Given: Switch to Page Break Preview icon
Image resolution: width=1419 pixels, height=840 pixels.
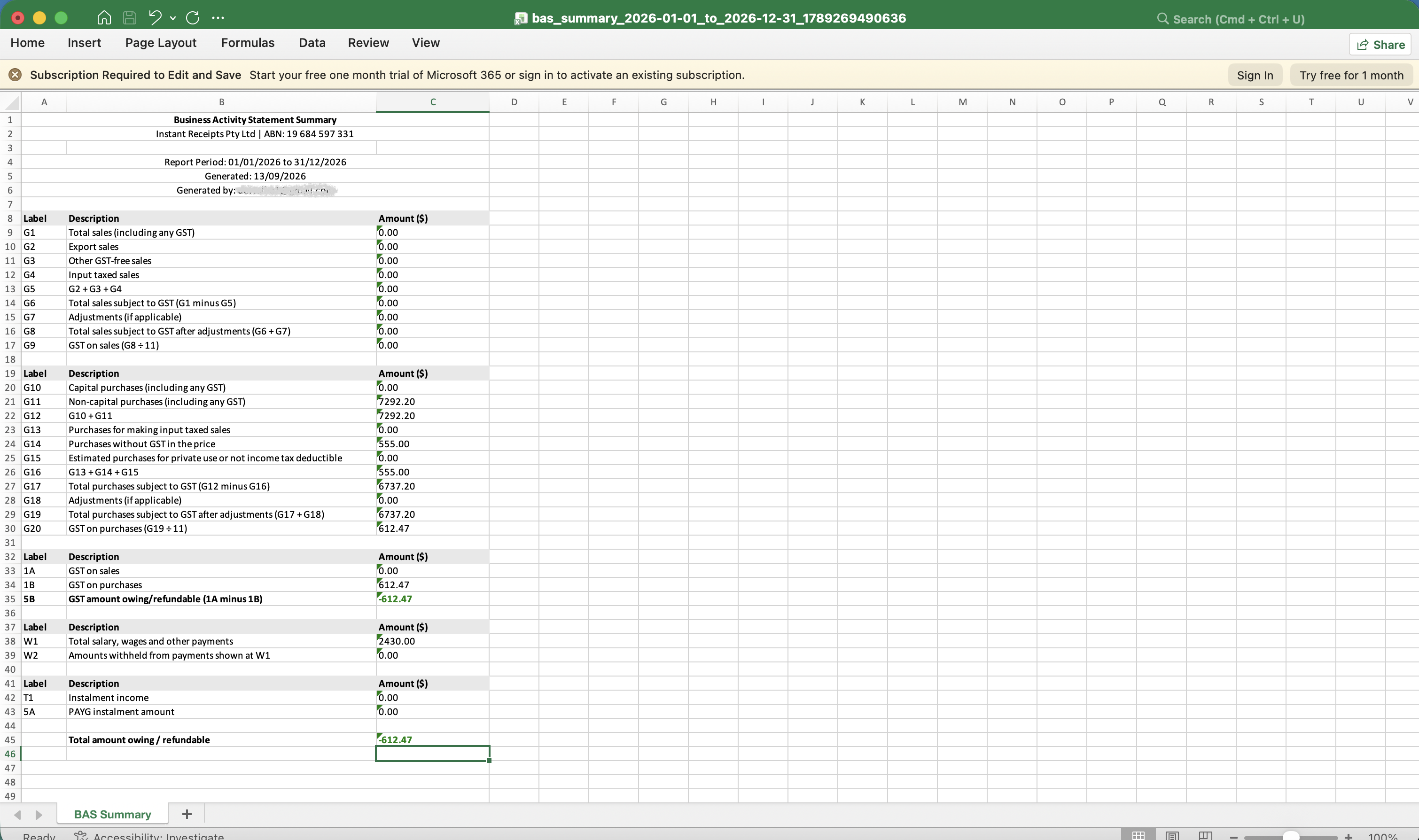Looking at the screenshot, I should [1205, 835].
